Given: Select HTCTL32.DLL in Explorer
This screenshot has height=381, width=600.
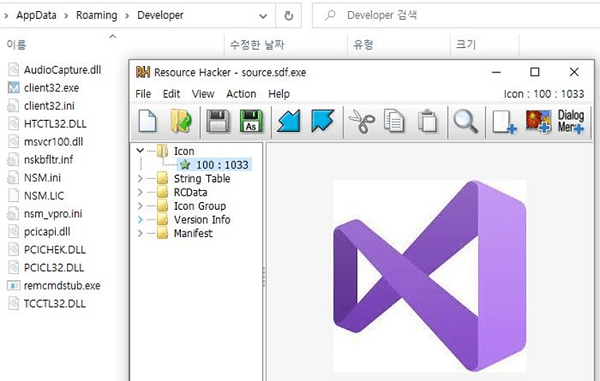Looking at the screenshot, I should tap(47, 124).
